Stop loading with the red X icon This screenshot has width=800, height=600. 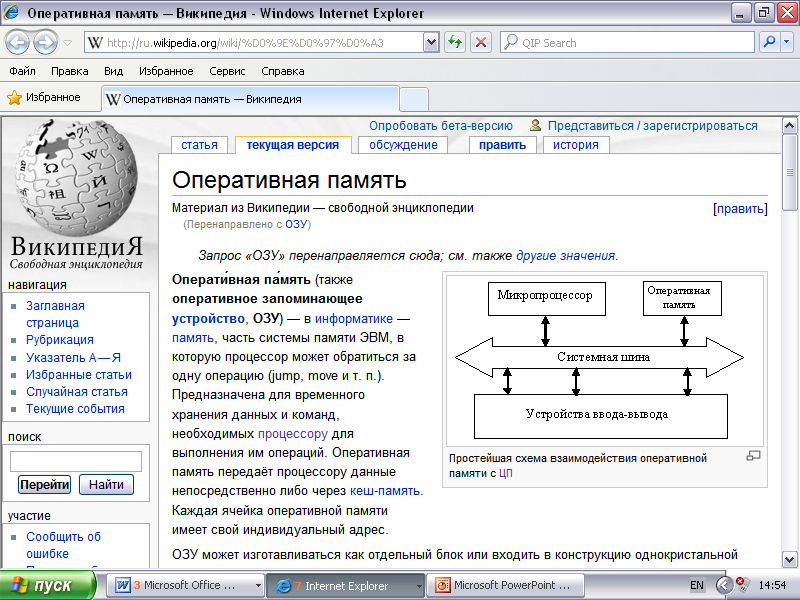[481, 42]
